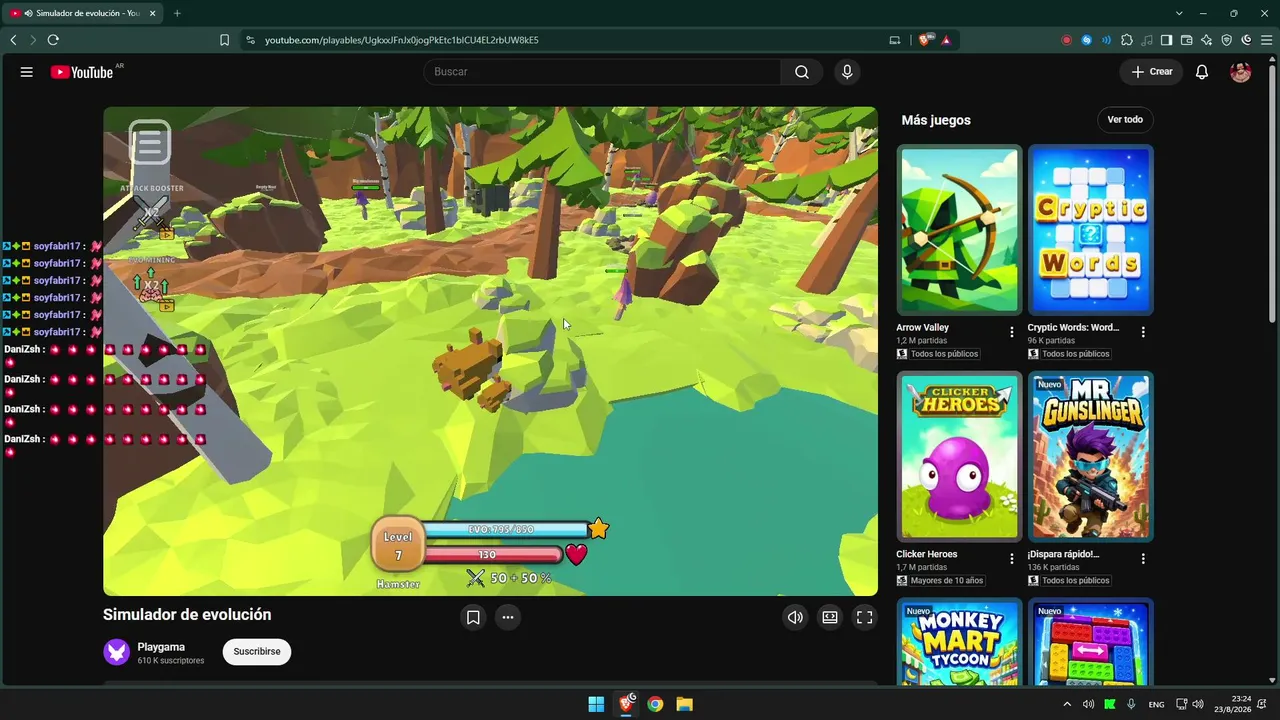
Task: Open options for Arrow Valley
Action: point(1012,332)
